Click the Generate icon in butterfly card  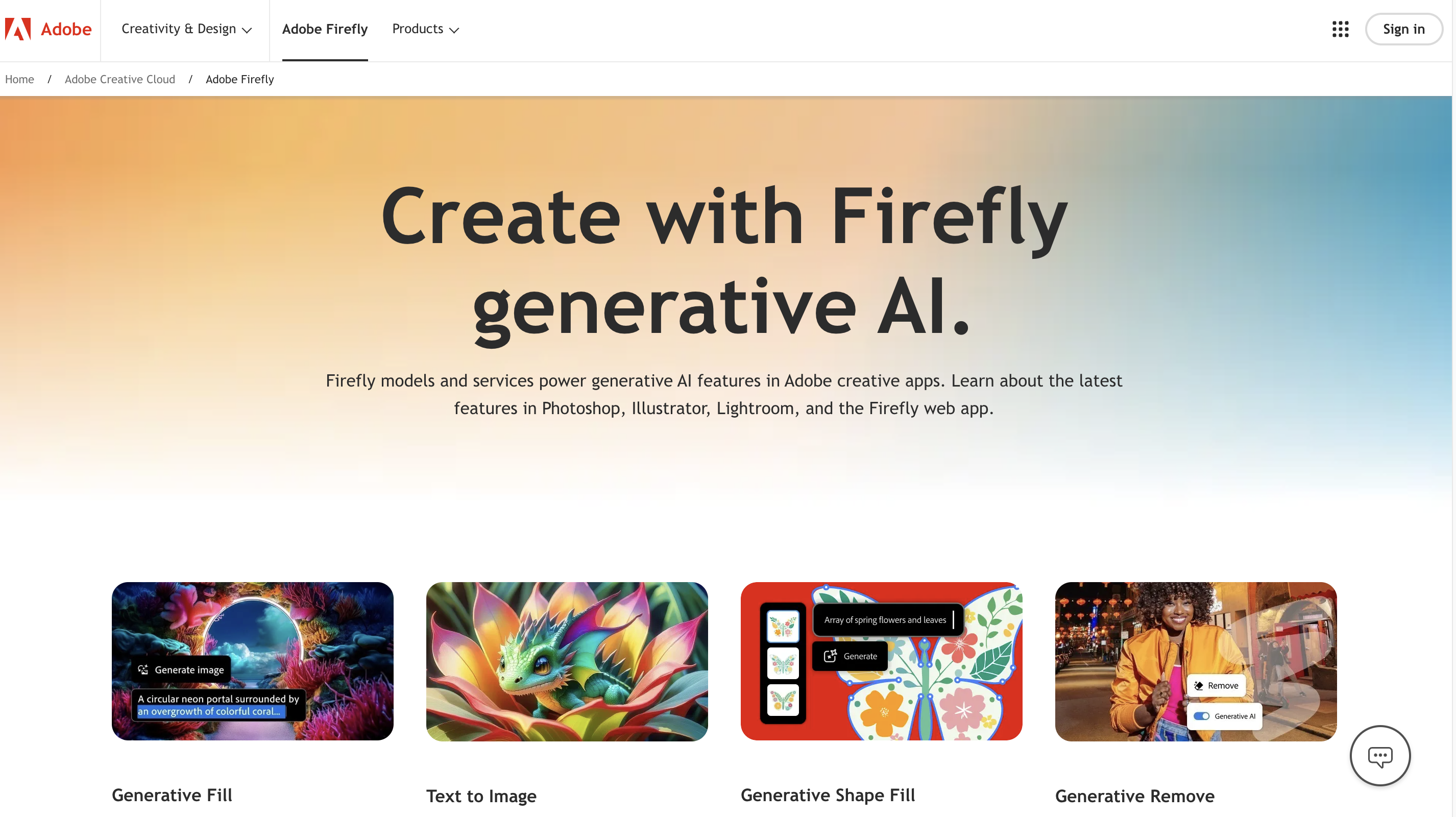(x=830, y=656)
